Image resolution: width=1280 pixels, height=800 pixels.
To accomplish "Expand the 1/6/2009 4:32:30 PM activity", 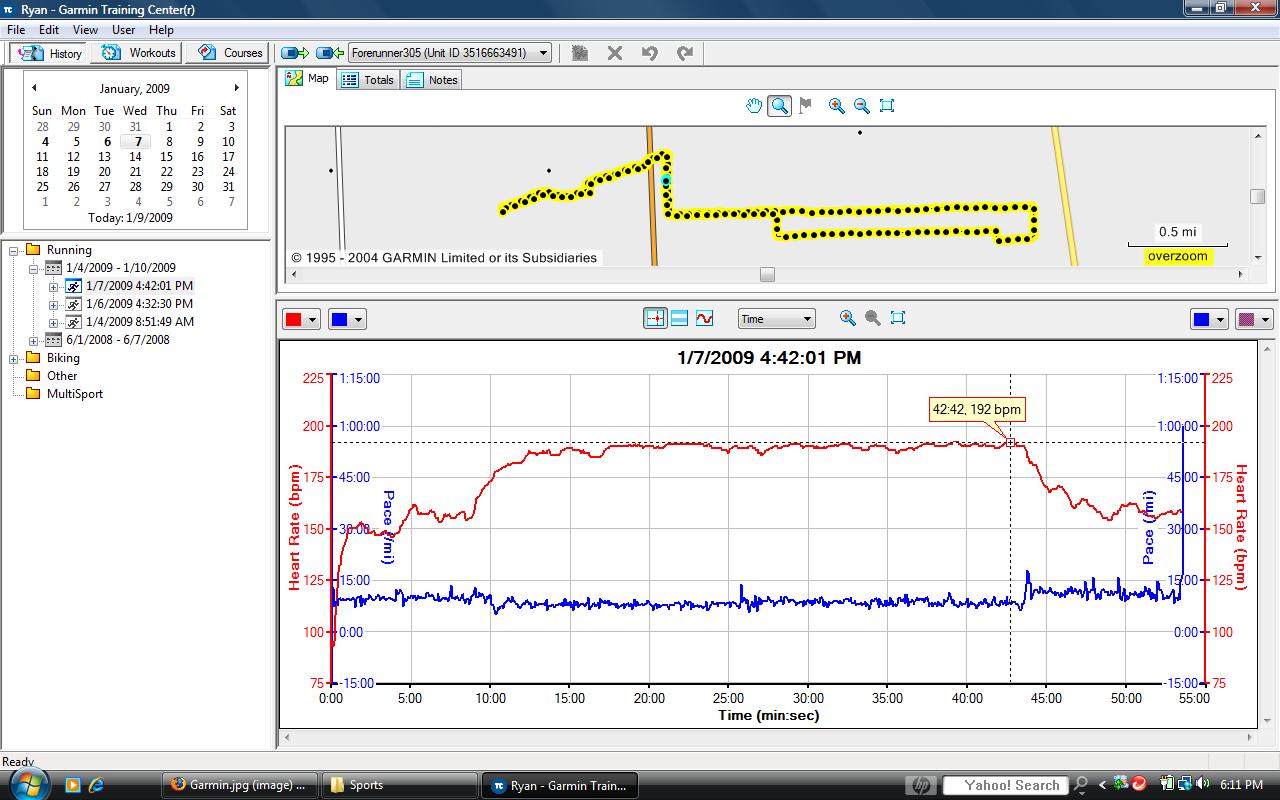I will click(54, 304).
